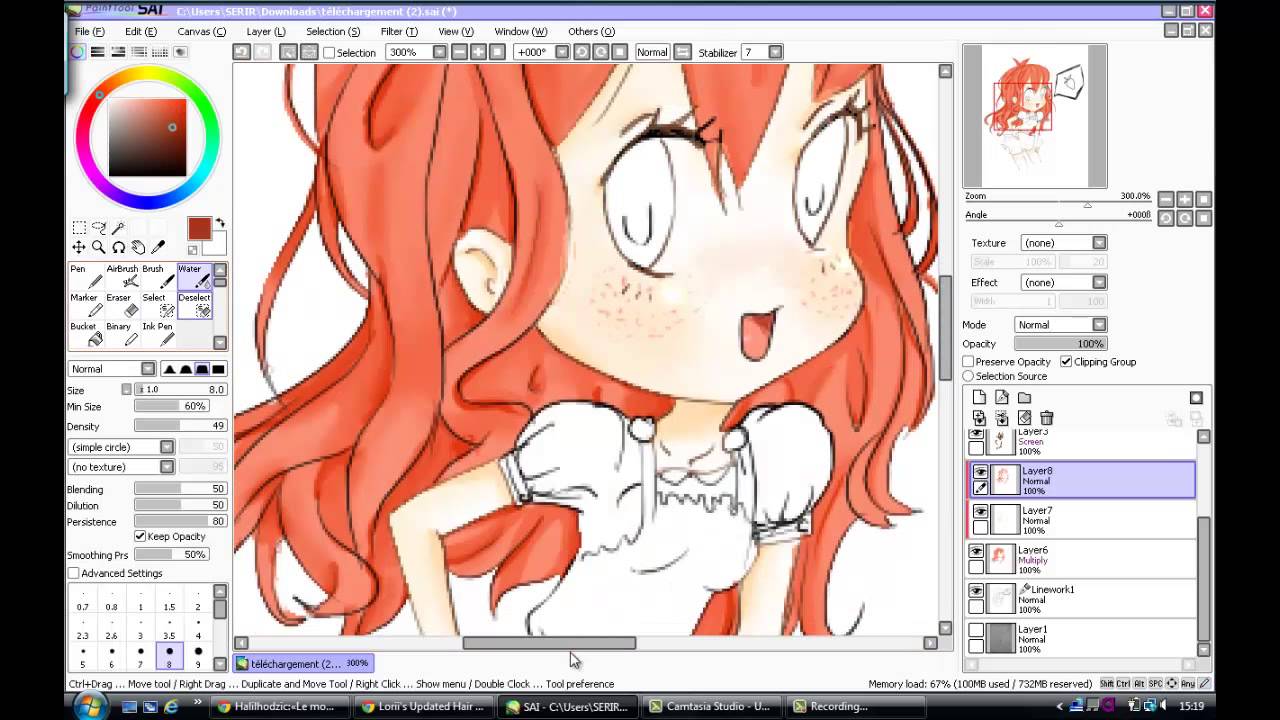Activate the magnifier zoom tool
The image size is (1280, 720).
coord(98,247)
